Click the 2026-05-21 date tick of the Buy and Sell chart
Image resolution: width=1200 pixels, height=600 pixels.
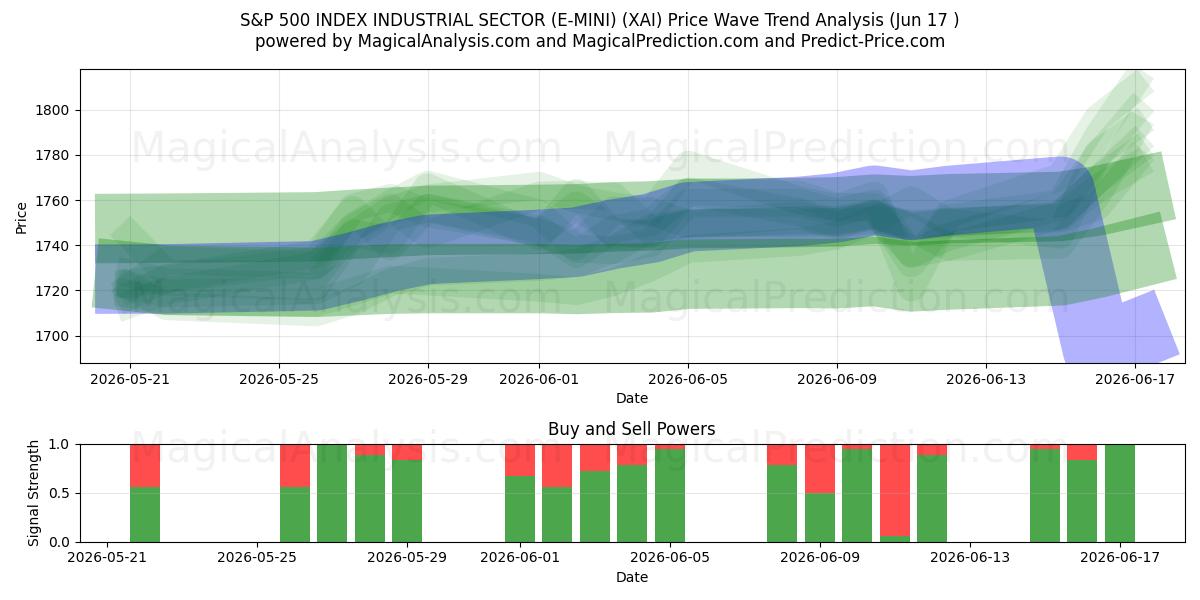tap(107, 558)
